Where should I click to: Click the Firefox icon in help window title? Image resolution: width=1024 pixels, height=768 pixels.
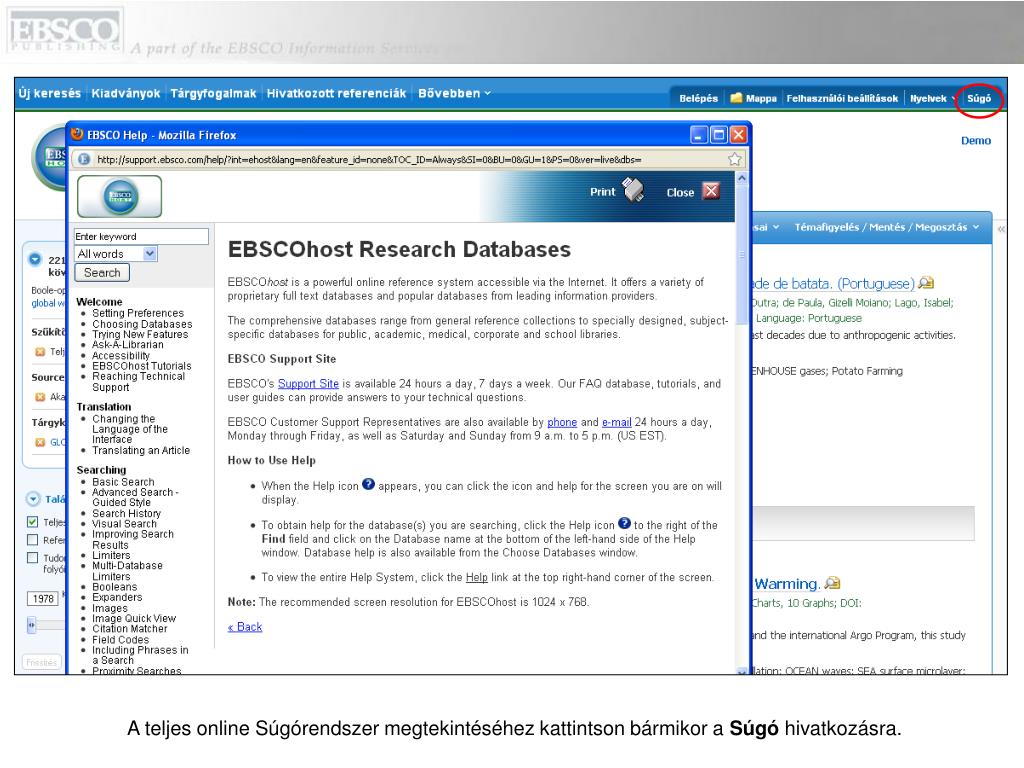pyautogui.click(x=77, y=135)
